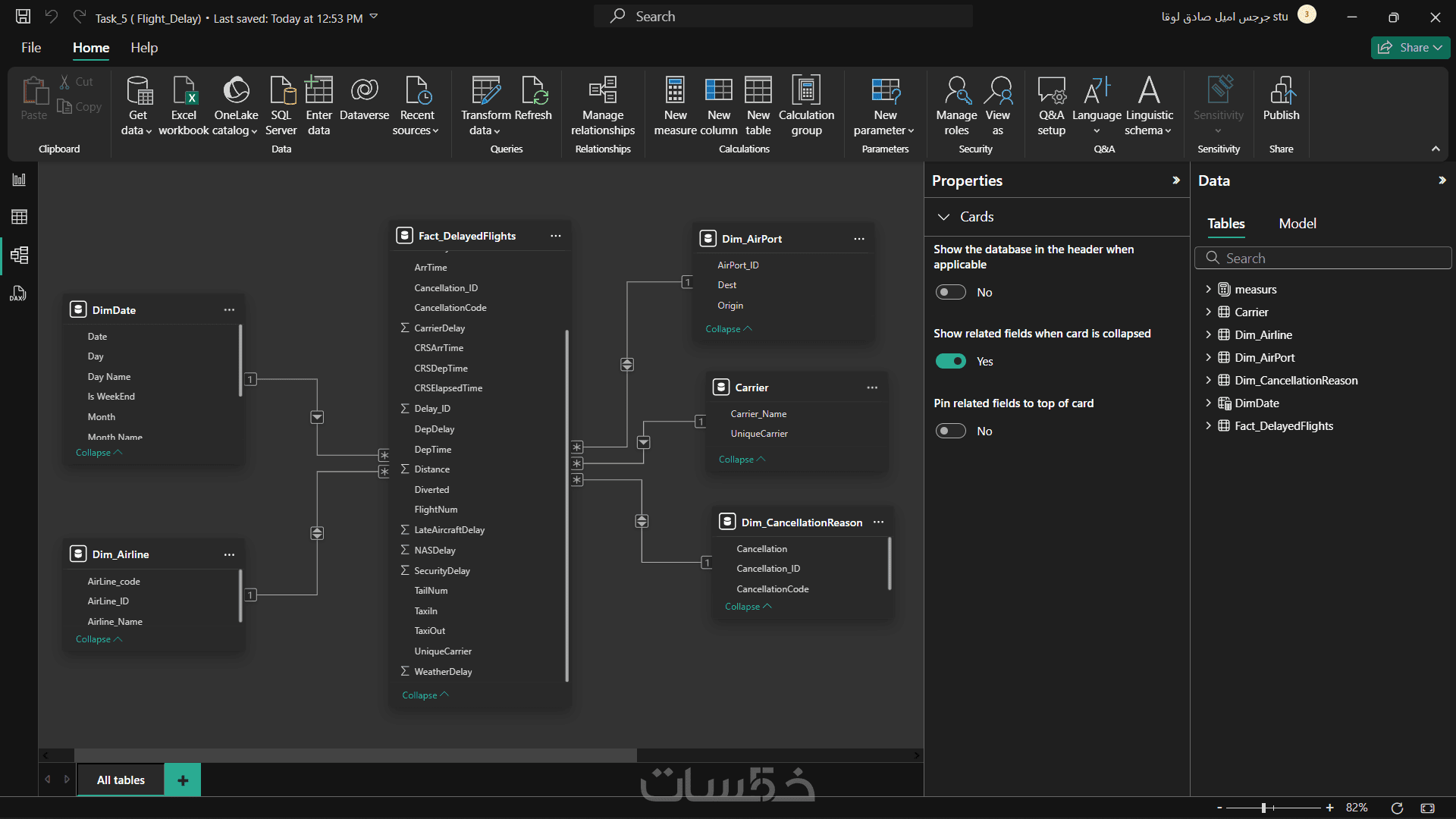Click the Share button
The height and width of the screenshot is (819, 1456).
click(1410, 48)
